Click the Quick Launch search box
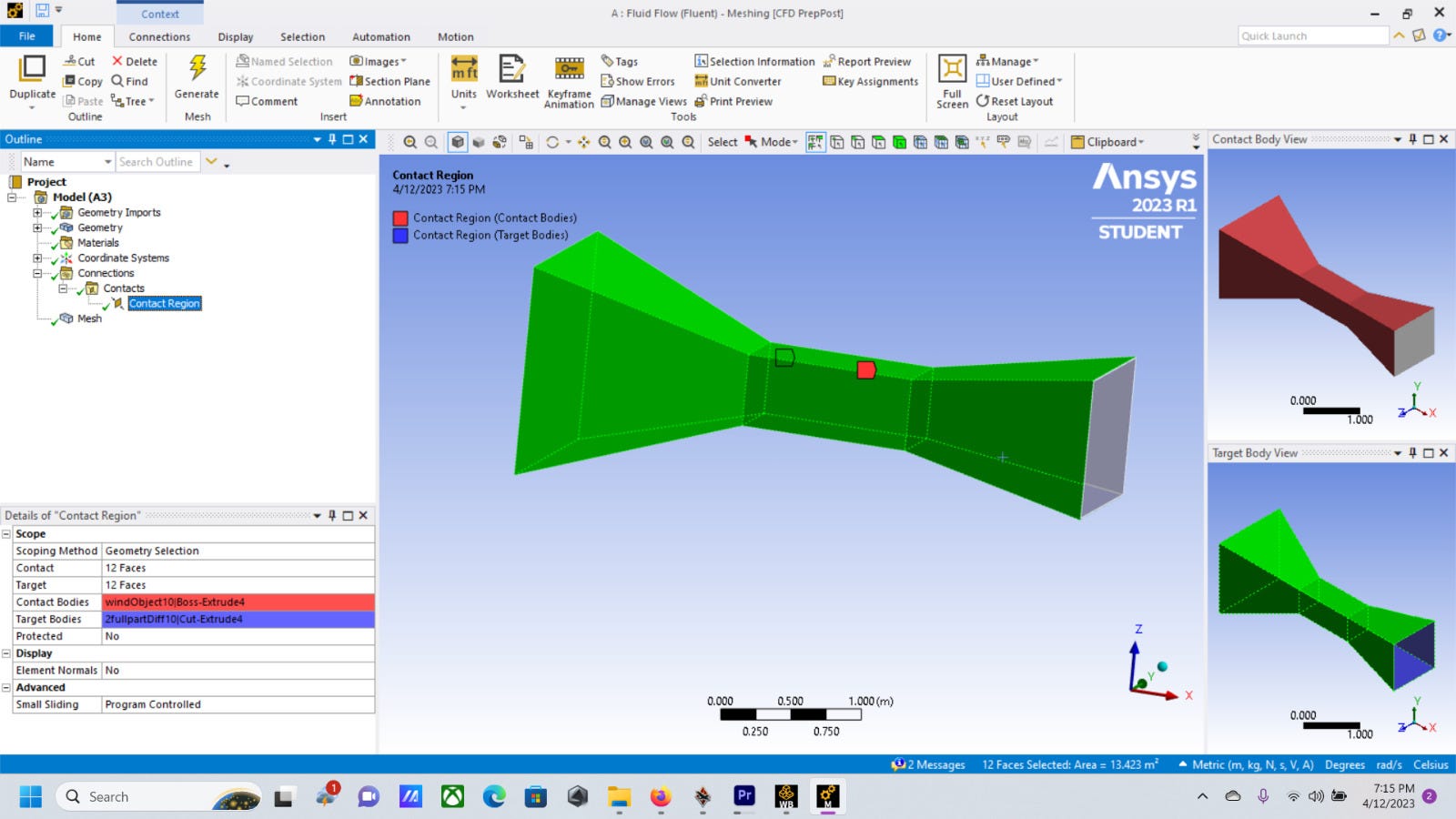 tap(1313, 35)
